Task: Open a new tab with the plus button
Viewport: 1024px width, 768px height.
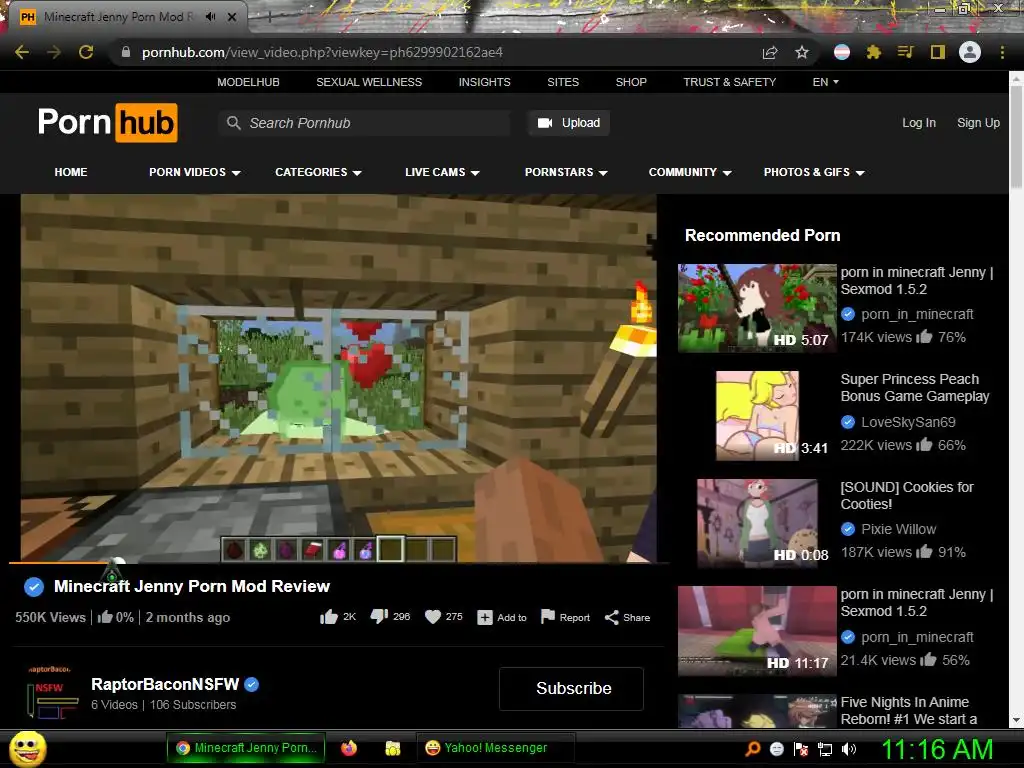Action: [x=269, y=18]
